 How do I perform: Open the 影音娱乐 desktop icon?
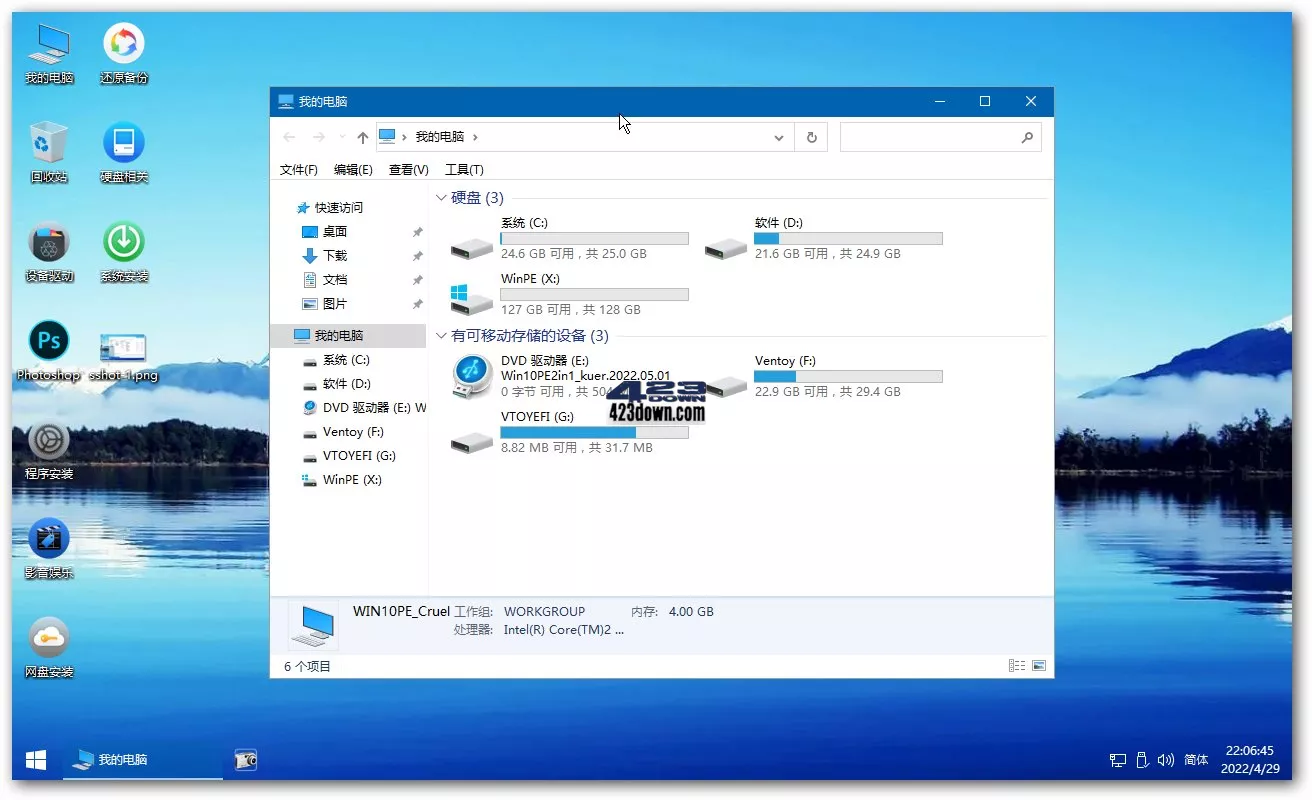point(47,536)
